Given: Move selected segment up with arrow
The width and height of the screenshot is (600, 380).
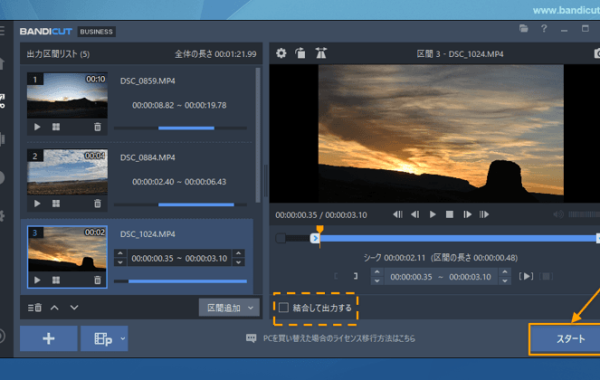Looking at the screenshot, I should coord(55,308).
